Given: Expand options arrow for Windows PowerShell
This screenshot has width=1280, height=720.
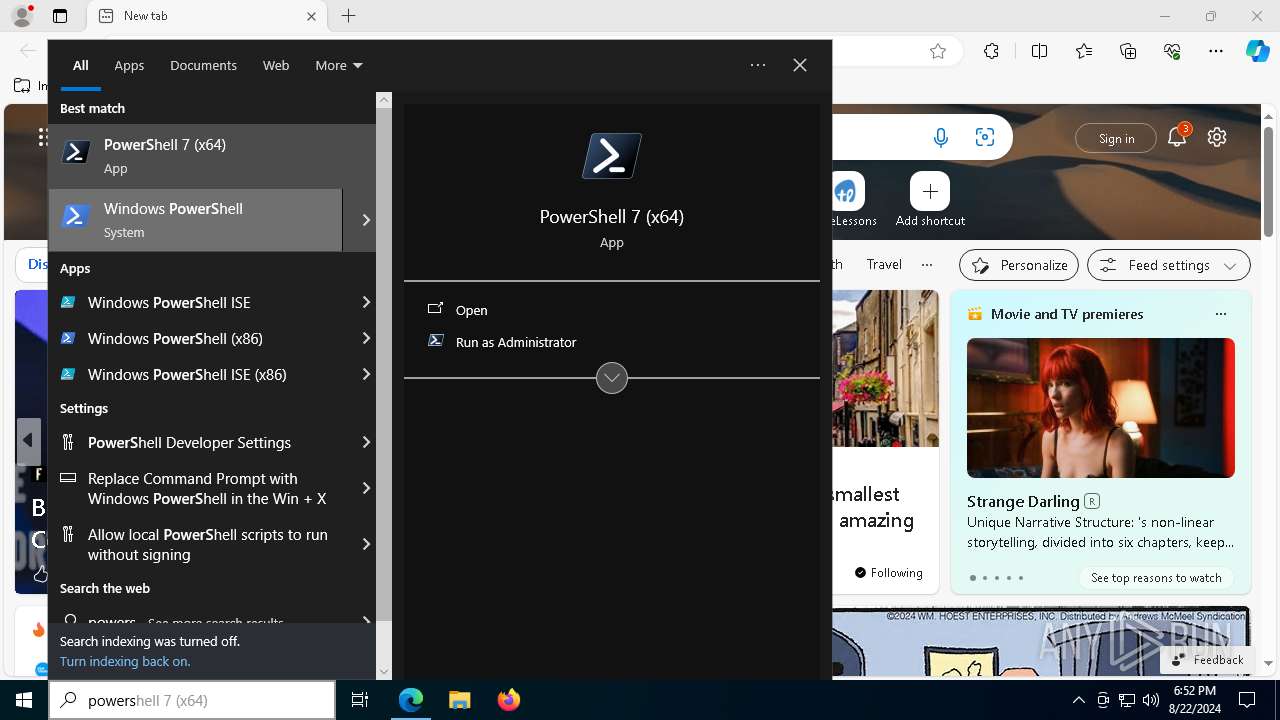Looking at the screenshot, I should 366,220.
